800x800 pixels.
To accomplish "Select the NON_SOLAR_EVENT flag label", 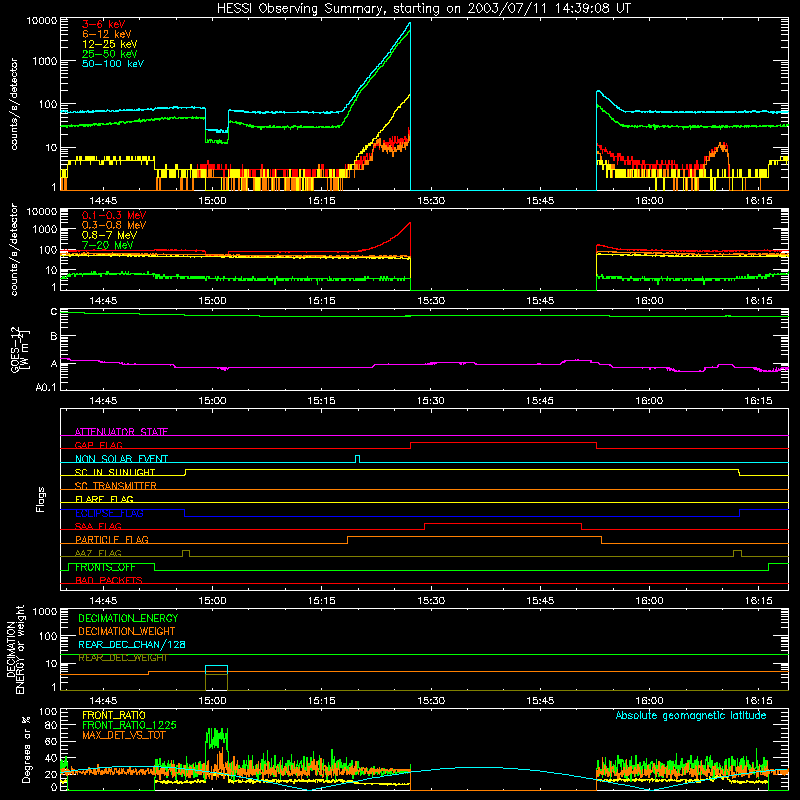I will click(121, 459).
